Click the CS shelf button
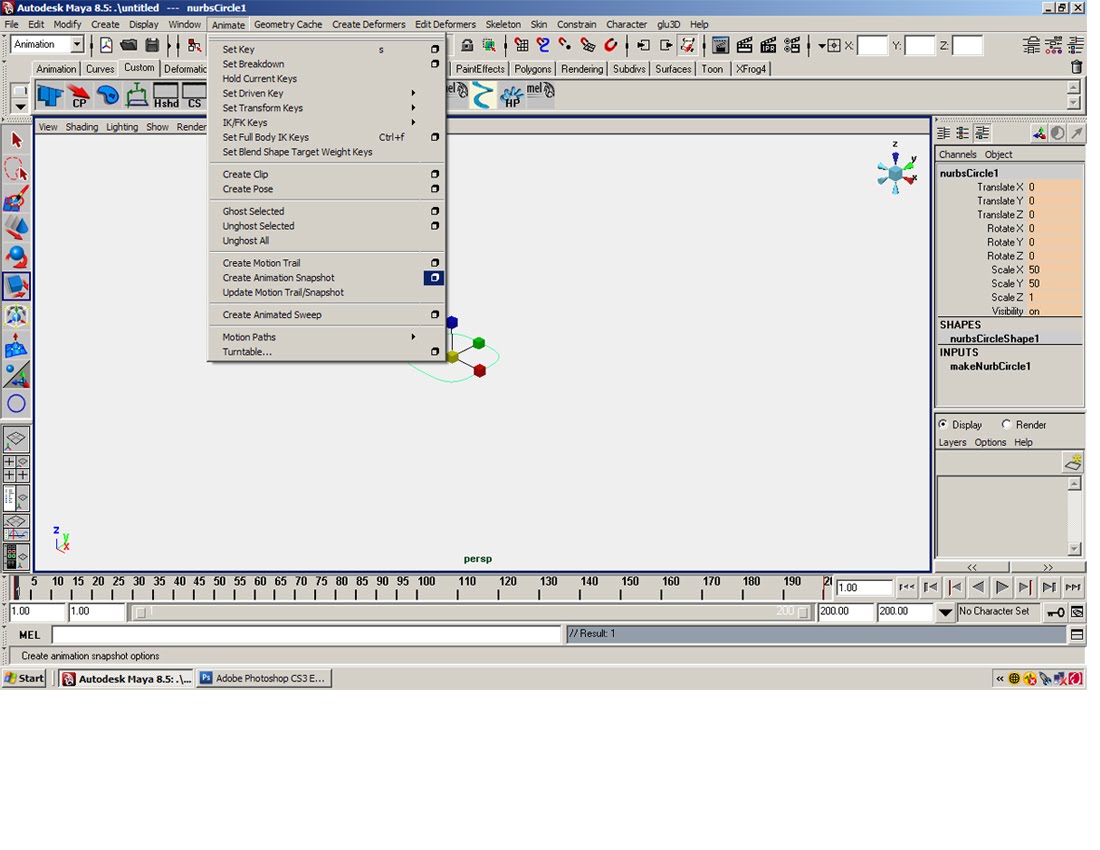1100x850 pixels. [194, 95]
